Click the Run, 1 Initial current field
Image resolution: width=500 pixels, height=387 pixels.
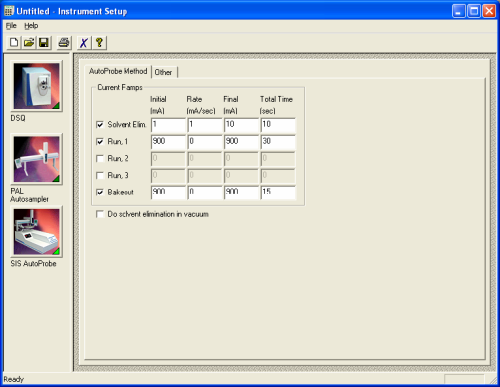pos(168,142)
